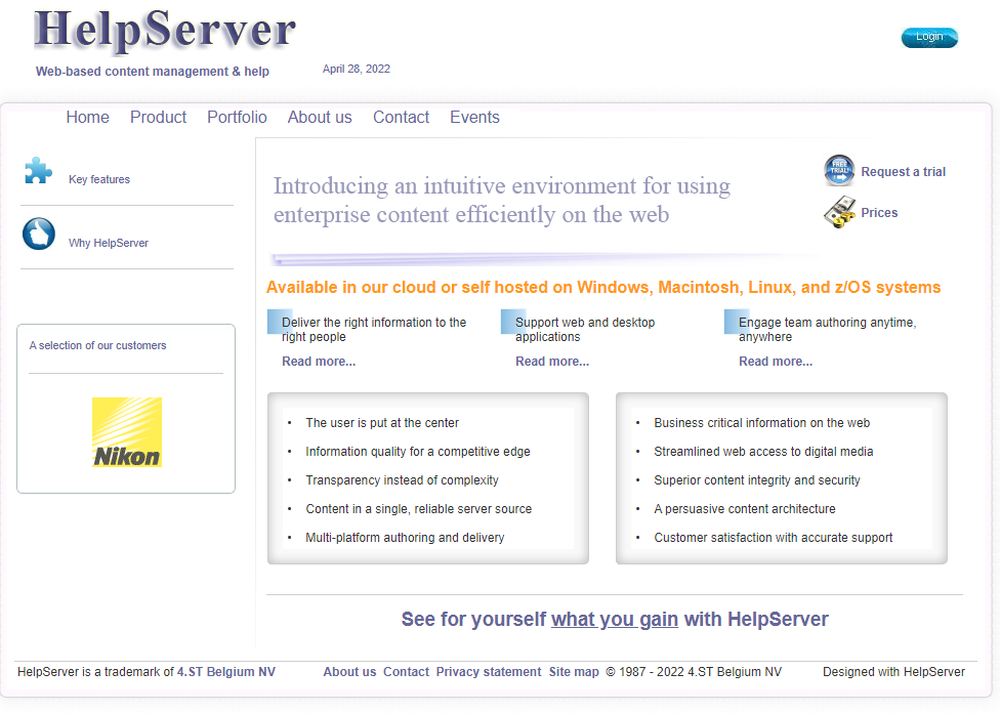Follow the 'what you gain' link
Image resolution: width=1000 pixels, height=716 pixels.
614,619
